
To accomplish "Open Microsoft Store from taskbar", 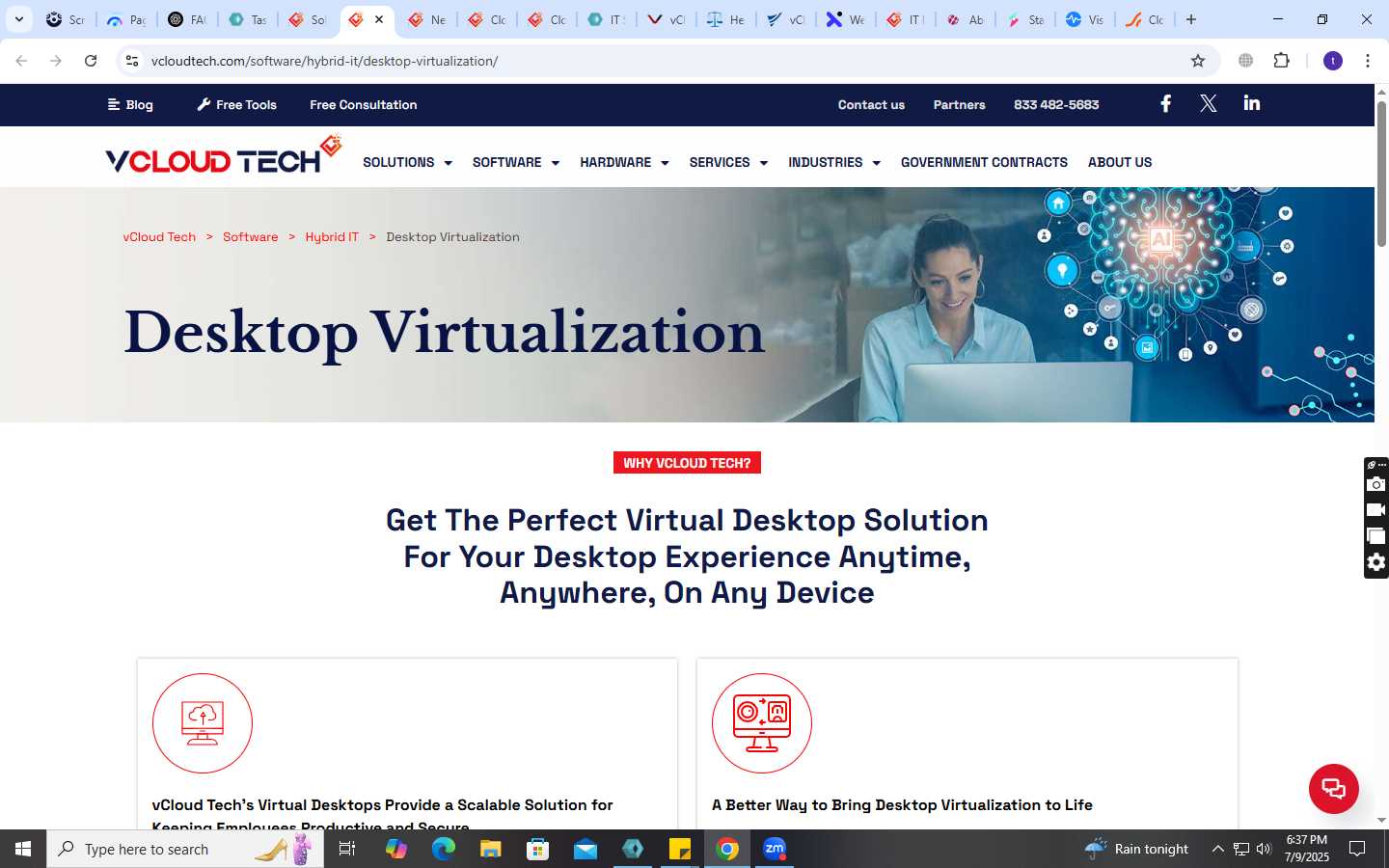I will [538, 849].
